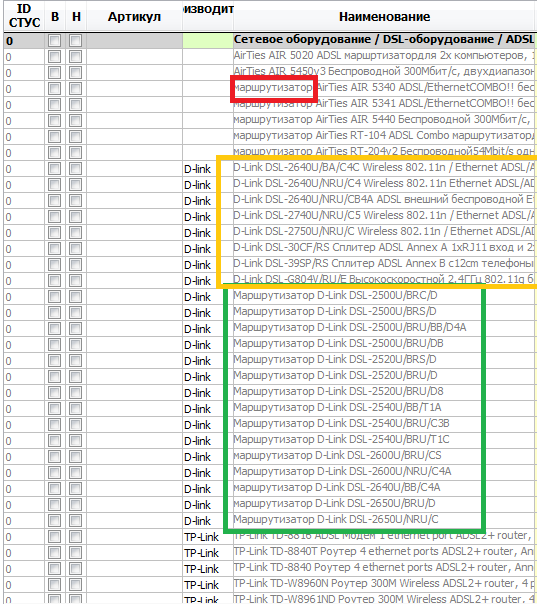Viewport: 537px width, 604px height.
Task: Click empty Артикул cell in DSL-2600U/BRU/CS row
Action: click(x=134, y=456)
